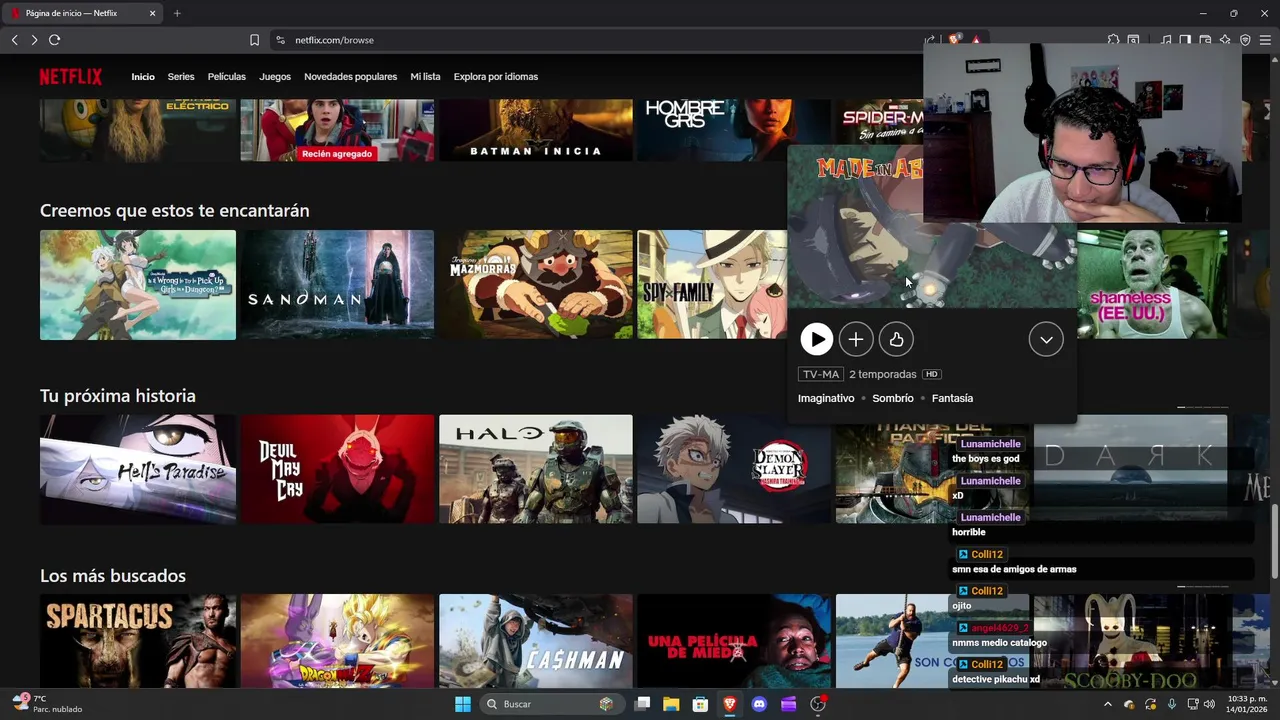Close the Netflix browser tab
Viewport: 1280px width, 720px height.
pos(152,13)
